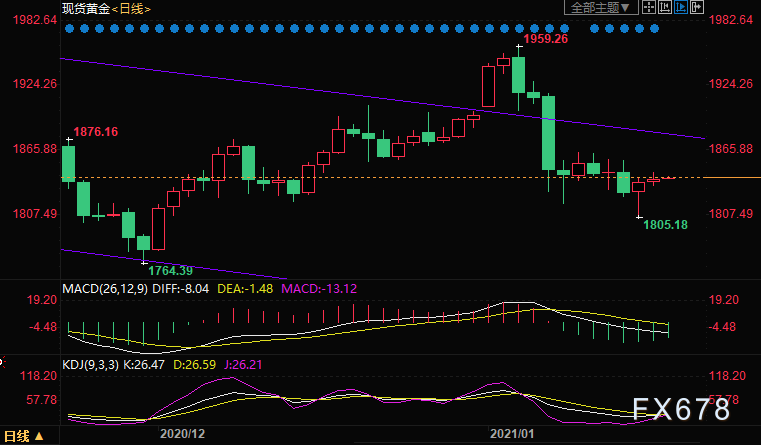
Task: Click 1807.49 on the right price axis
Action: [731, 214]
